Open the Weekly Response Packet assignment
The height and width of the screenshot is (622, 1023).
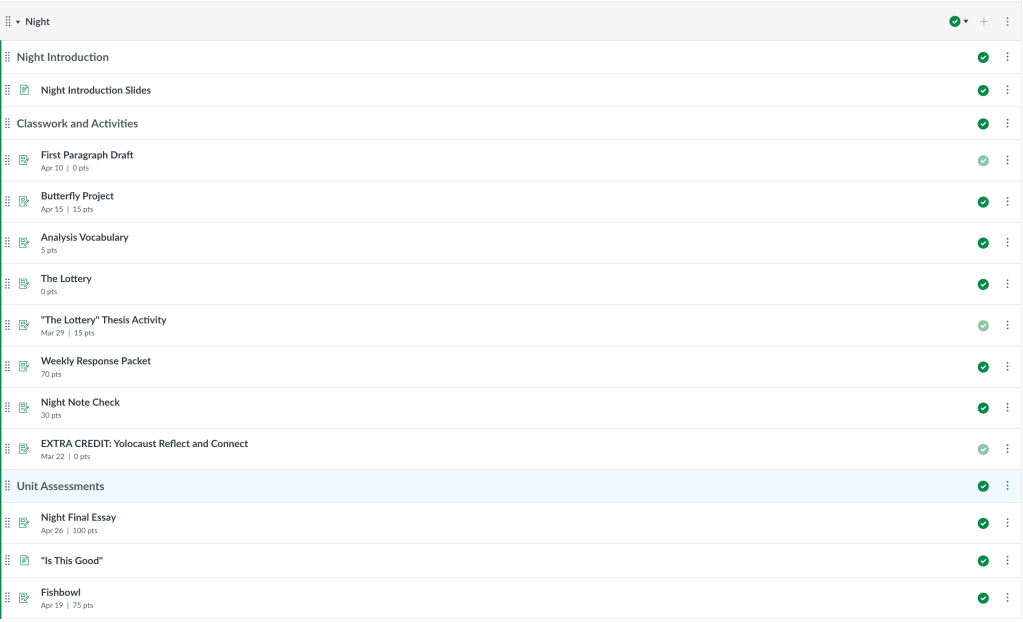pos(96,361)
